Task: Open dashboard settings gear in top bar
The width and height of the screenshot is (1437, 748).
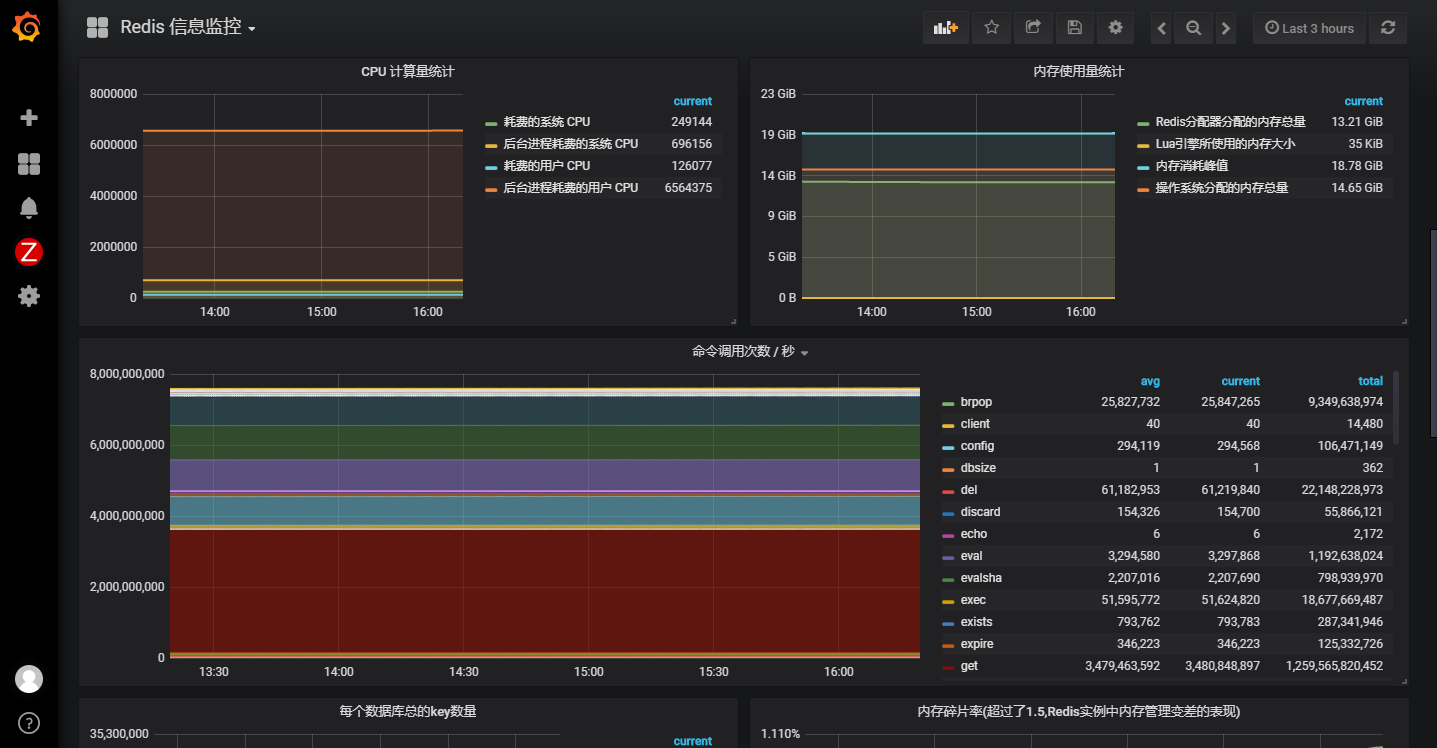Action: coord(1115,28)
